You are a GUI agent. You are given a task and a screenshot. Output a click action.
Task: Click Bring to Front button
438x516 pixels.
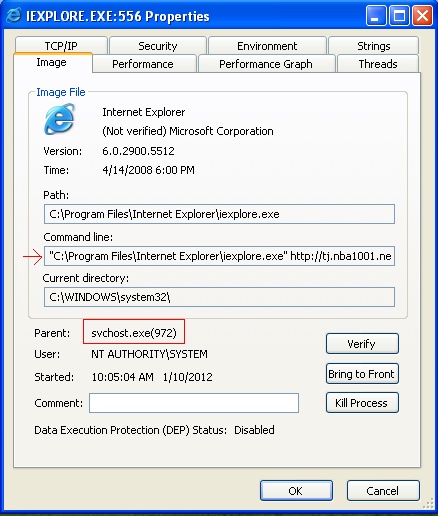coord(362,374)
